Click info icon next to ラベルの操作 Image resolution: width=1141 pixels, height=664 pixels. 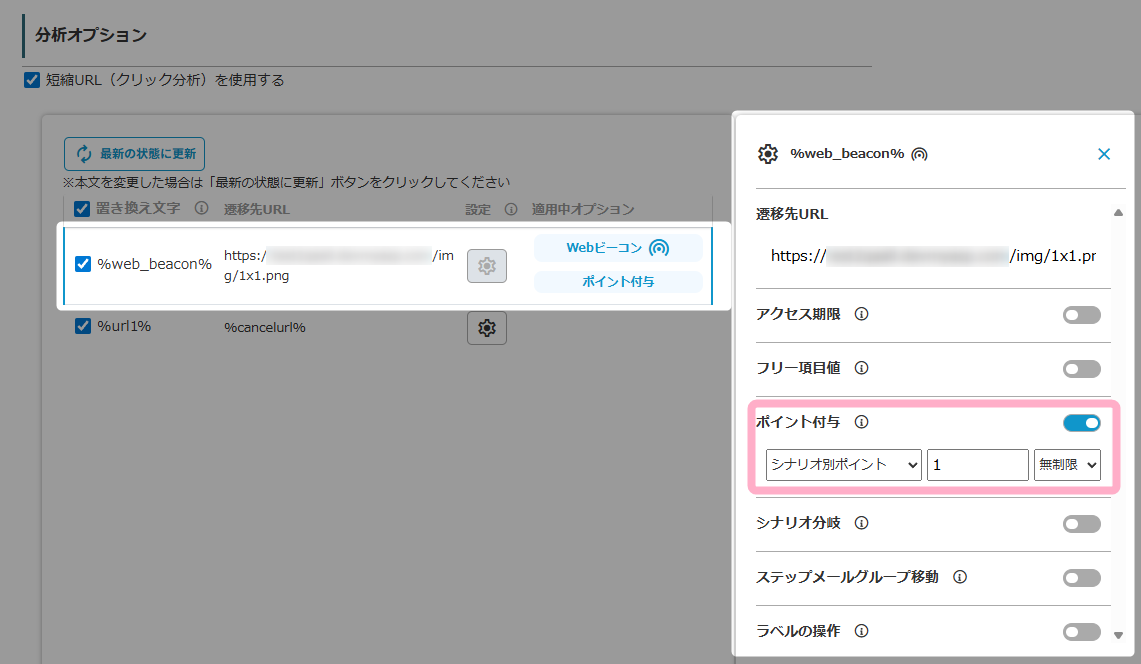click(x=861, y=631)
